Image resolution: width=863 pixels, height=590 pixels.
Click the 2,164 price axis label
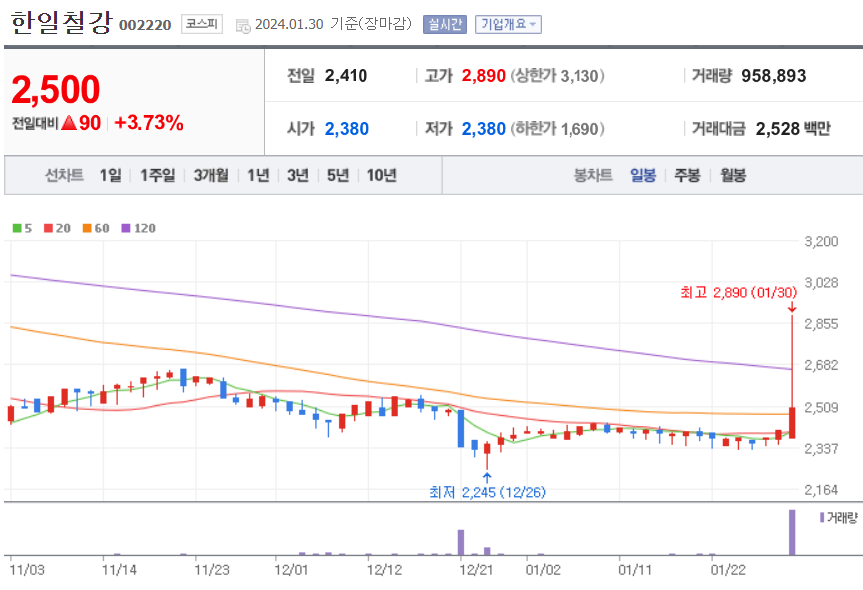[821, 489]
